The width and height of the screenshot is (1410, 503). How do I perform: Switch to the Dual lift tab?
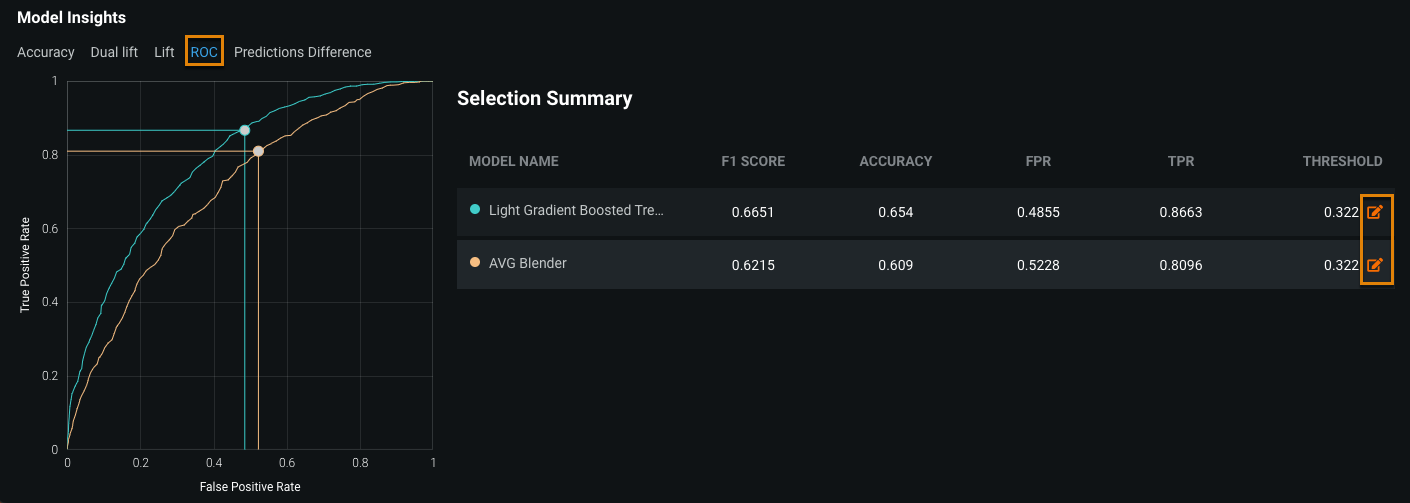tap(114, 52)
